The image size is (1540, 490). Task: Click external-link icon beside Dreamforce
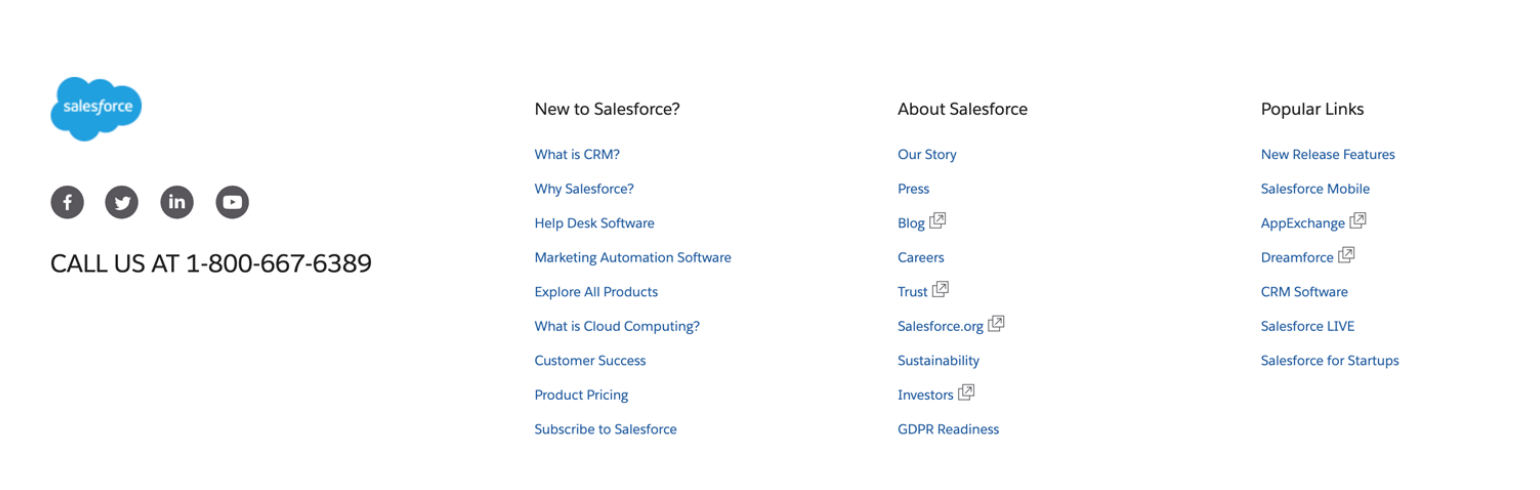point(1347,256)
